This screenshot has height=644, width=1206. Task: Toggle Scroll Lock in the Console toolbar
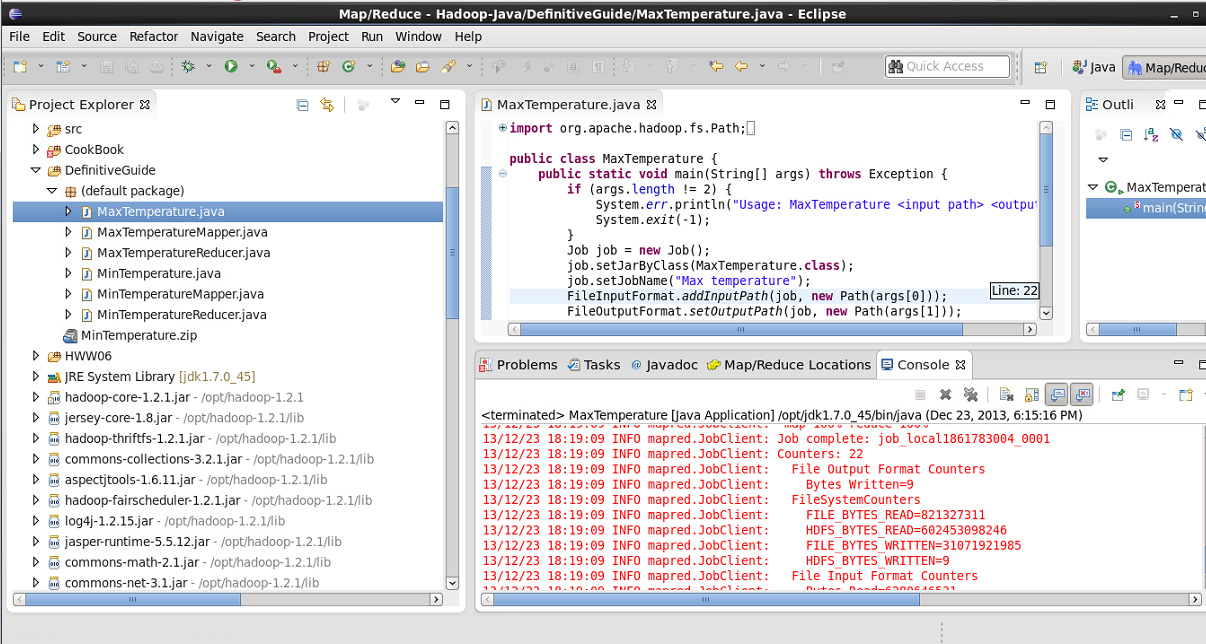coord(1031,395)
